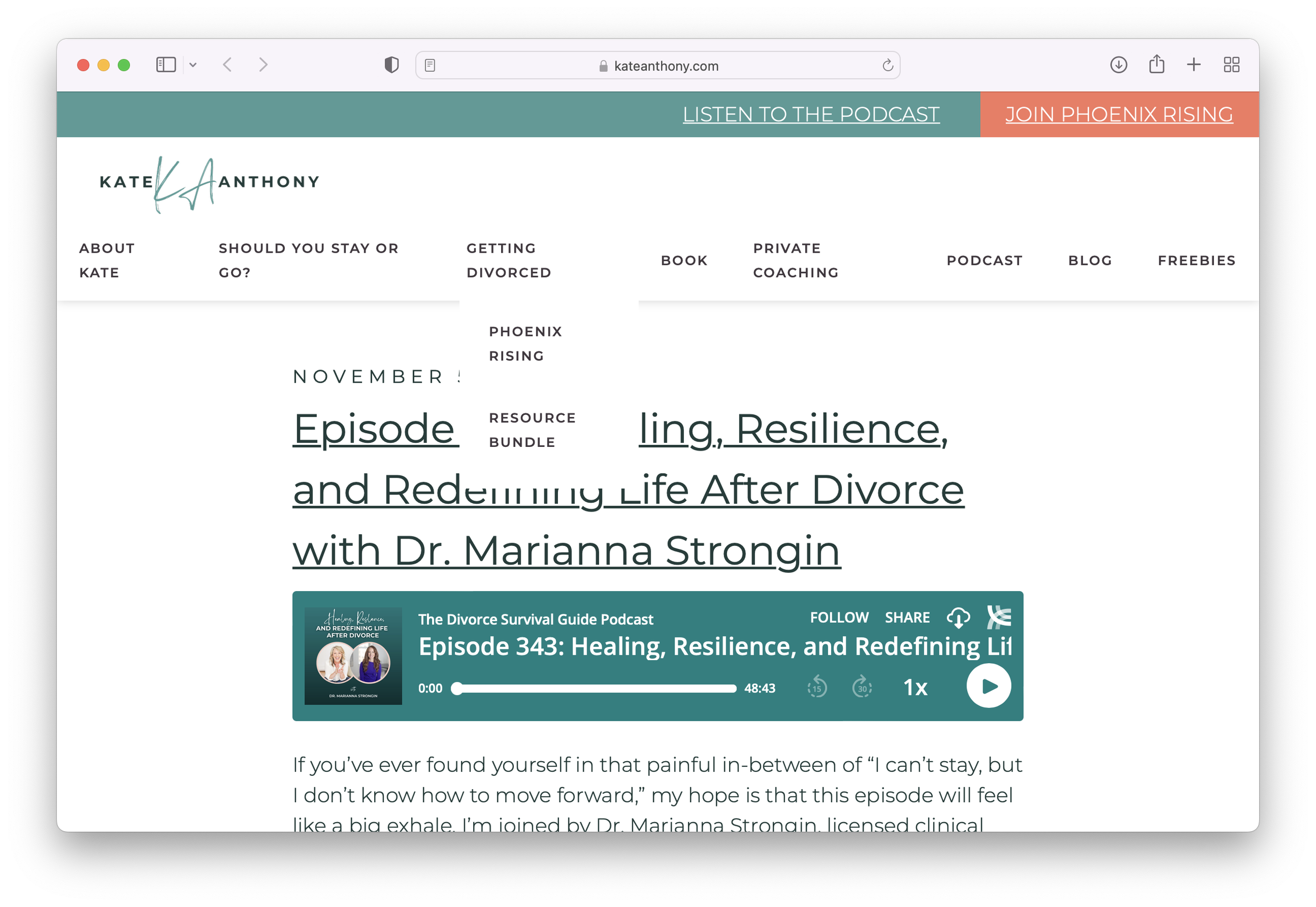Open a new tab with plus icon
The width and height of the screenshot is (1316, 907).
tap(1194, 65)
